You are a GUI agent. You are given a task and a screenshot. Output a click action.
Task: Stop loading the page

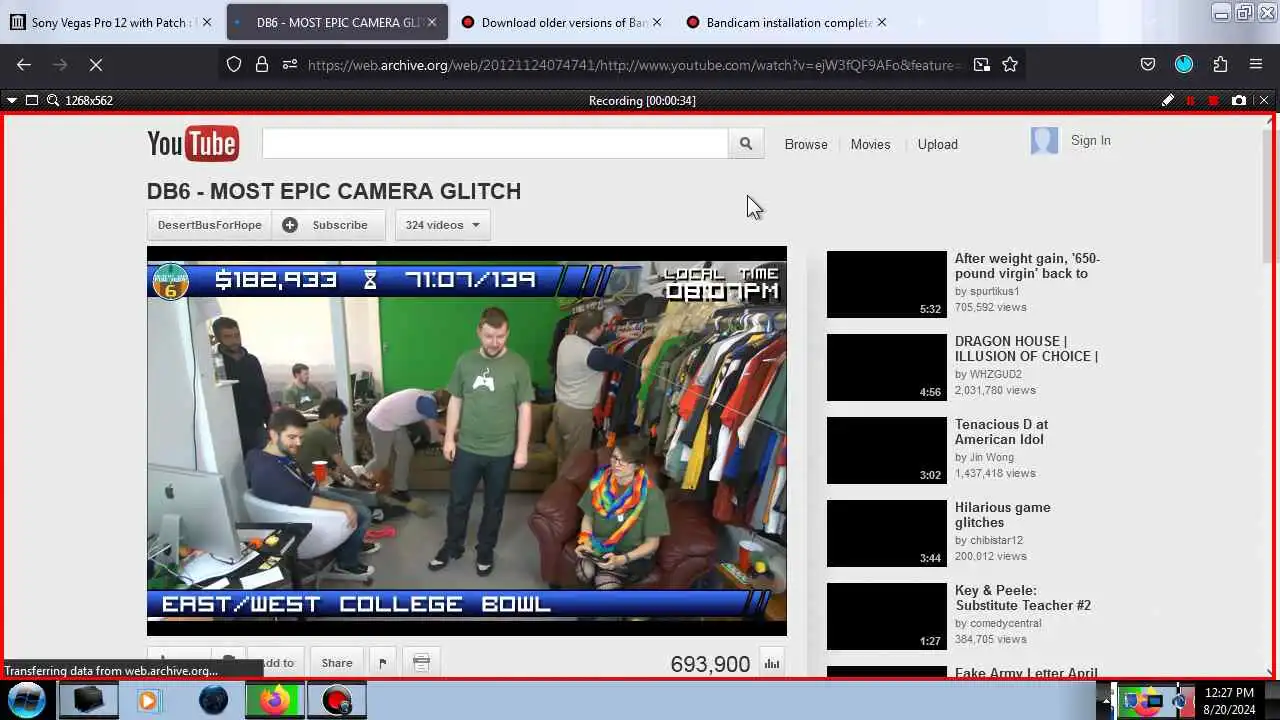point(95,64)
